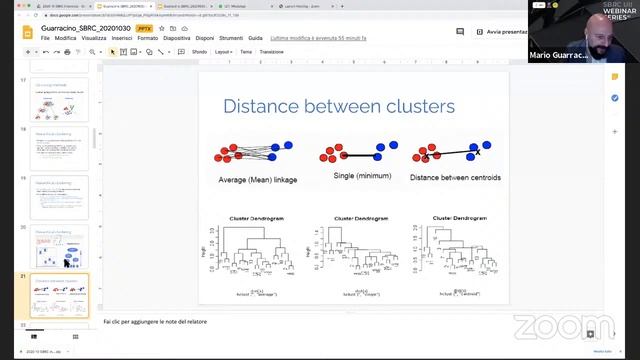Open the shapes tool
The height and width of the screenshot is (360, 640).
[149, 52]
